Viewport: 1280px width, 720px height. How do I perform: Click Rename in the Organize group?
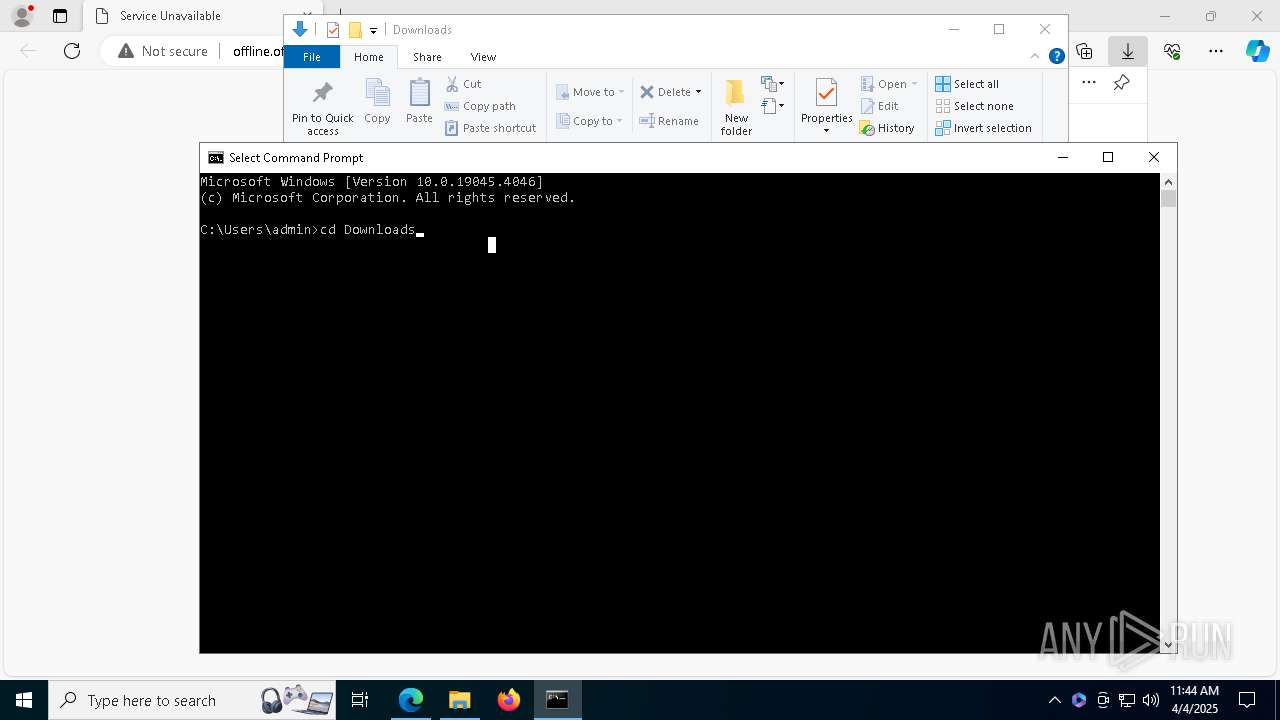pos(669,121)
